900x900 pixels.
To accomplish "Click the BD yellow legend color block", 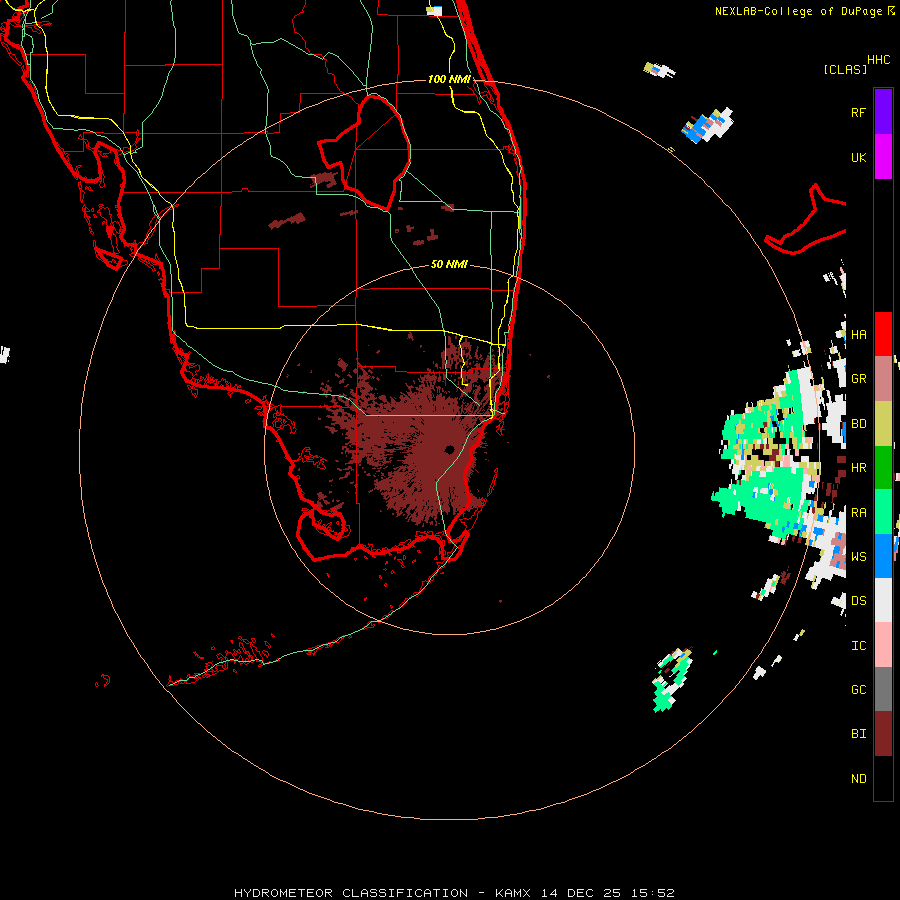I will pyautogui.click(x=883, y=424).
